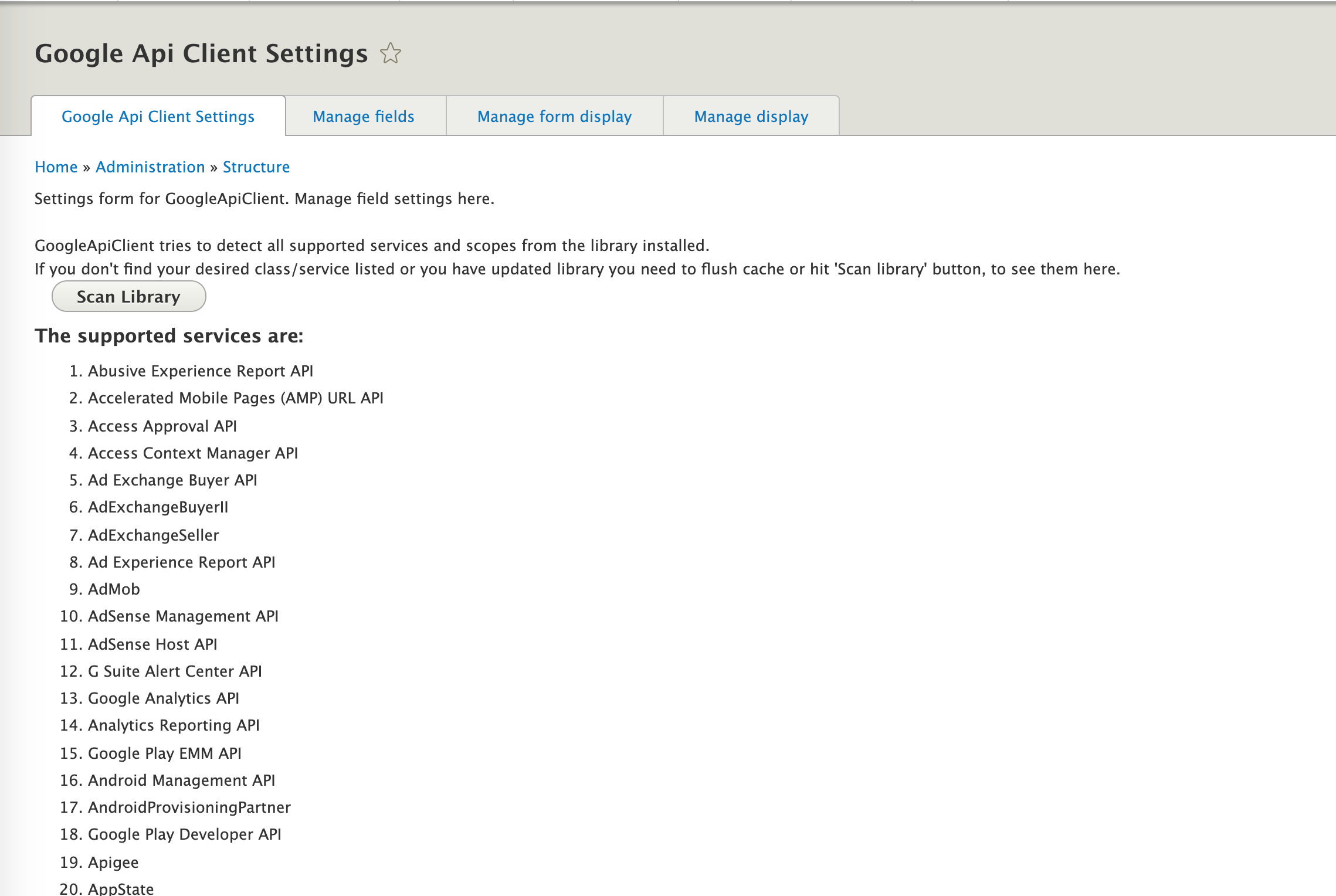Follow the Home breadcrumb link

(x=56, y=167)
